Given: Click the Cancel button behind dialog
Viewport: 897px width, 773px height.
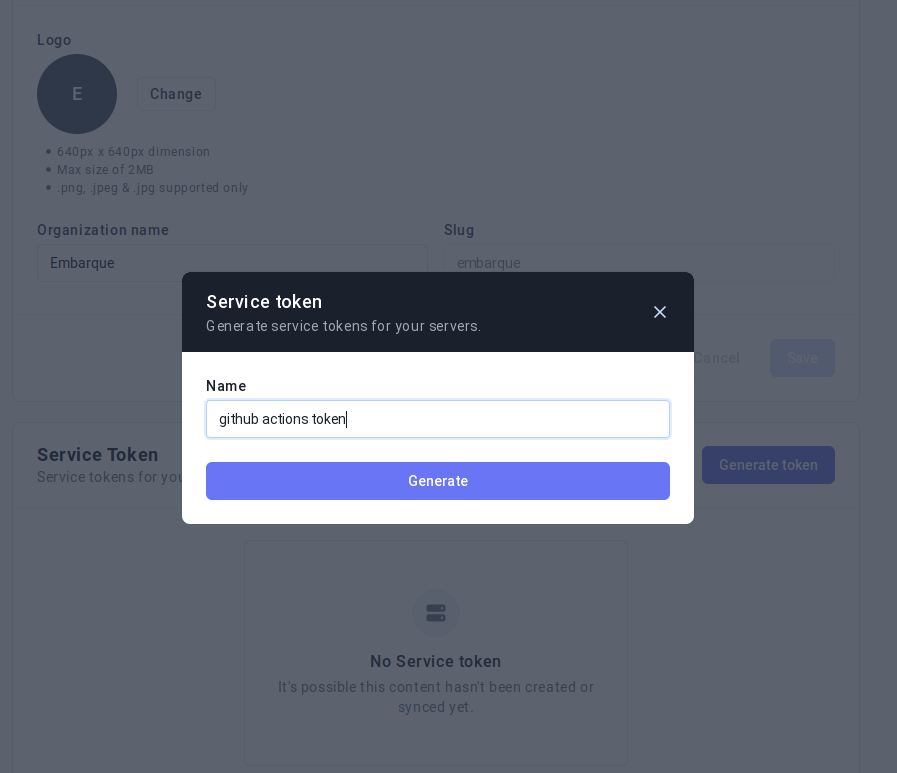Looking at the screenshot, I should 717,358.
